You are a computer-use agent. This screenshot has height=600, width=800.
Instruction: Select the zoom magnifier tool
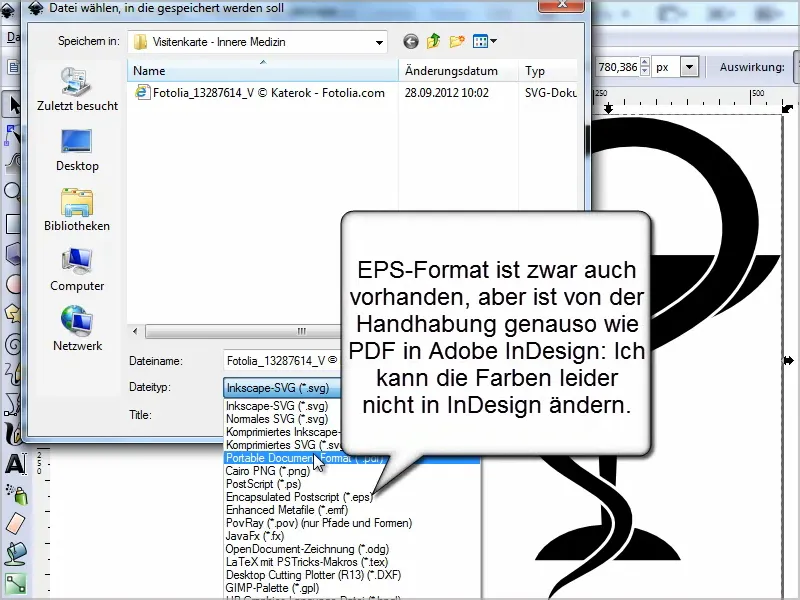pos(12,192)
